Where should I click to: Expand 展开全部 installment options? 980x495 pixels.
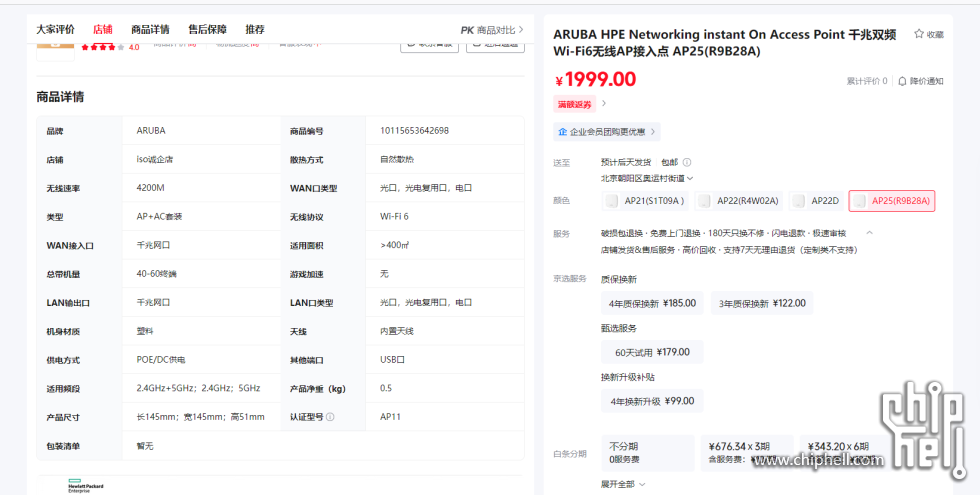[x=623, y=484]
